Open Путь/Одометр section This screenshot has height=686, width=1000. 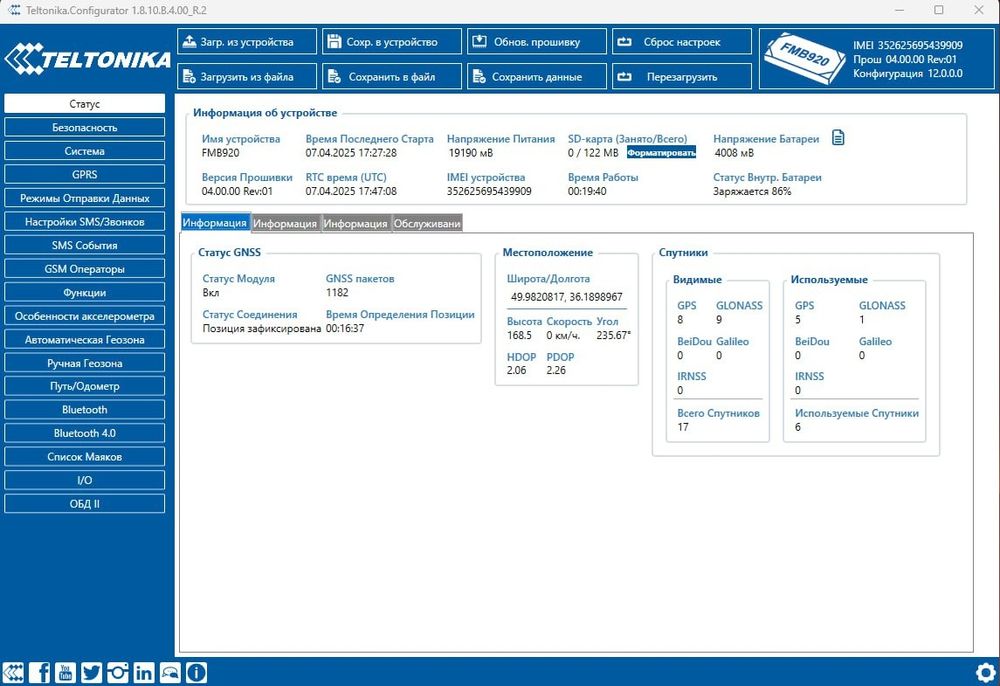point(84,386)
